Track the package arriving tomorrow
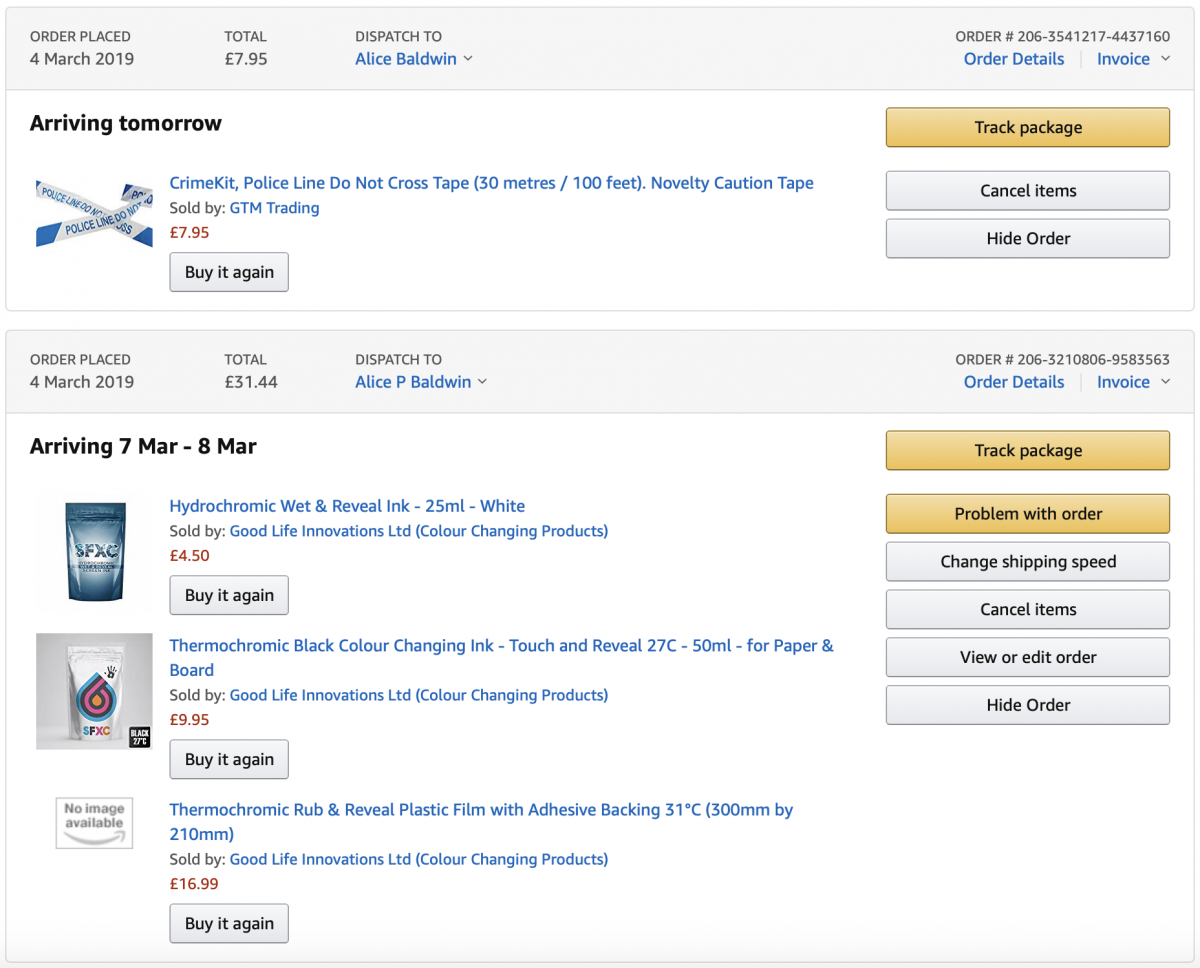The width and height of the screenshot is (1200, 968). coord(1027,128)
